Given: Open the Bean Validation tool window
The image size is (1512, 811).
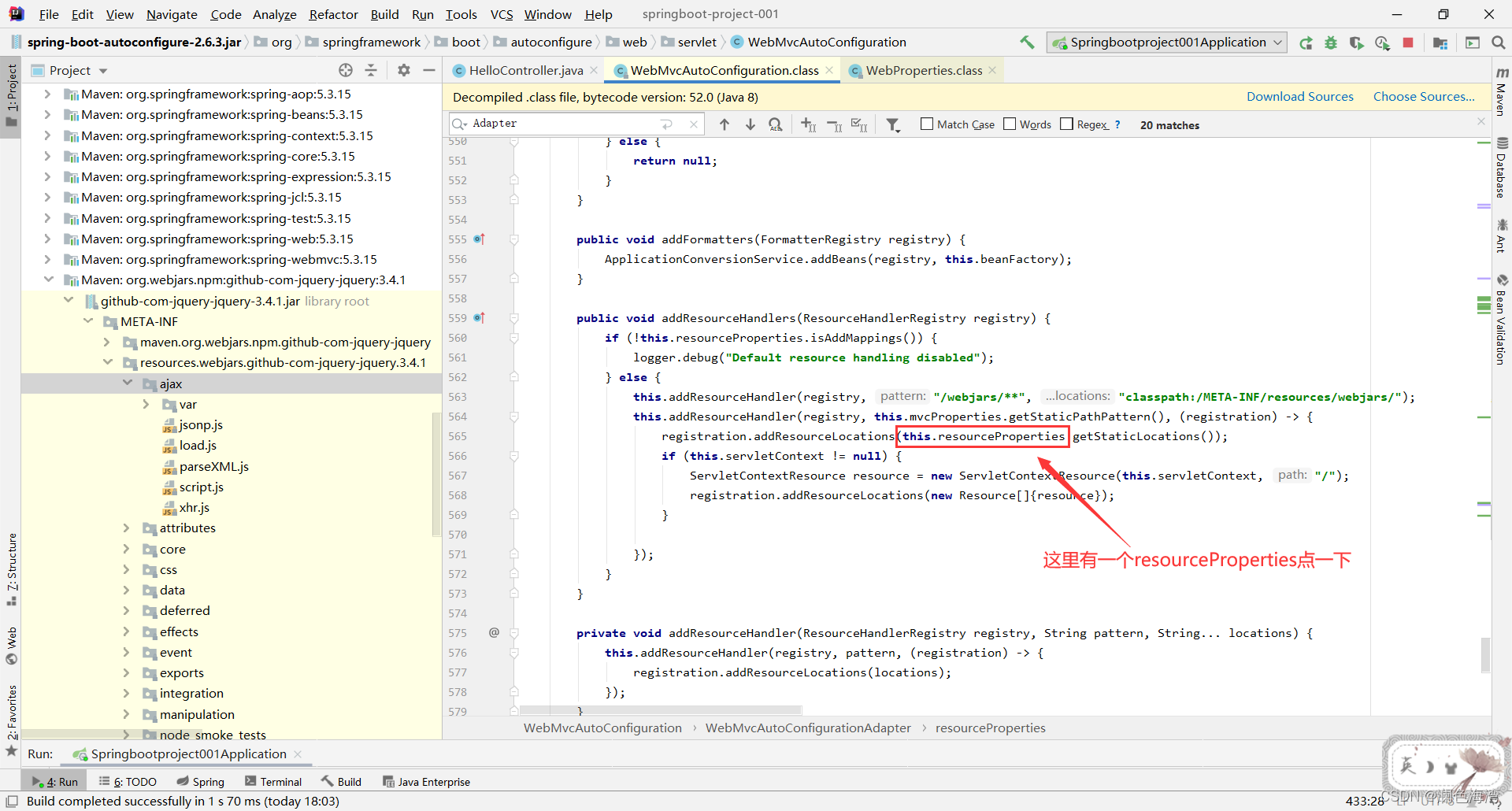Looking at the screenshot, I should click(x=1502, y=319).
